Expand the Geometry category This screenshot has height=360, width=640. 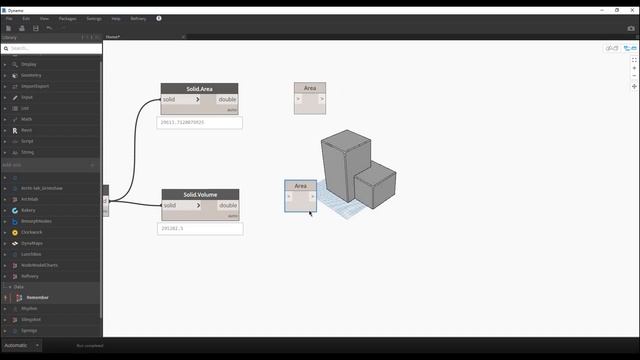(x=5, y=76)
